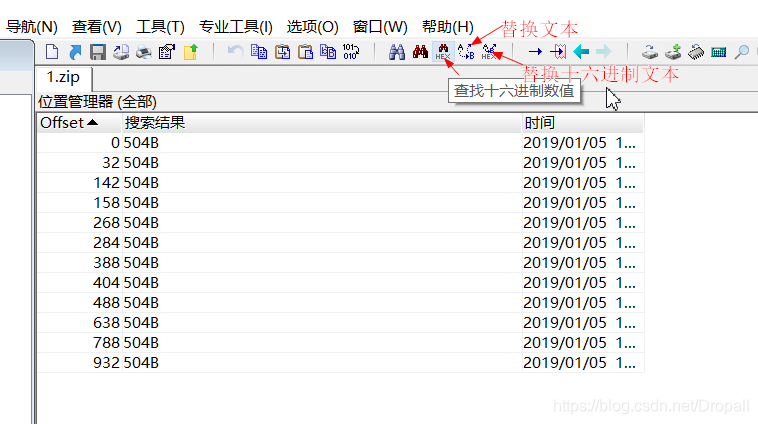Screen dimensions: 758x424
Task: Open Replace Text A-to-B icon
Action: 466,51
